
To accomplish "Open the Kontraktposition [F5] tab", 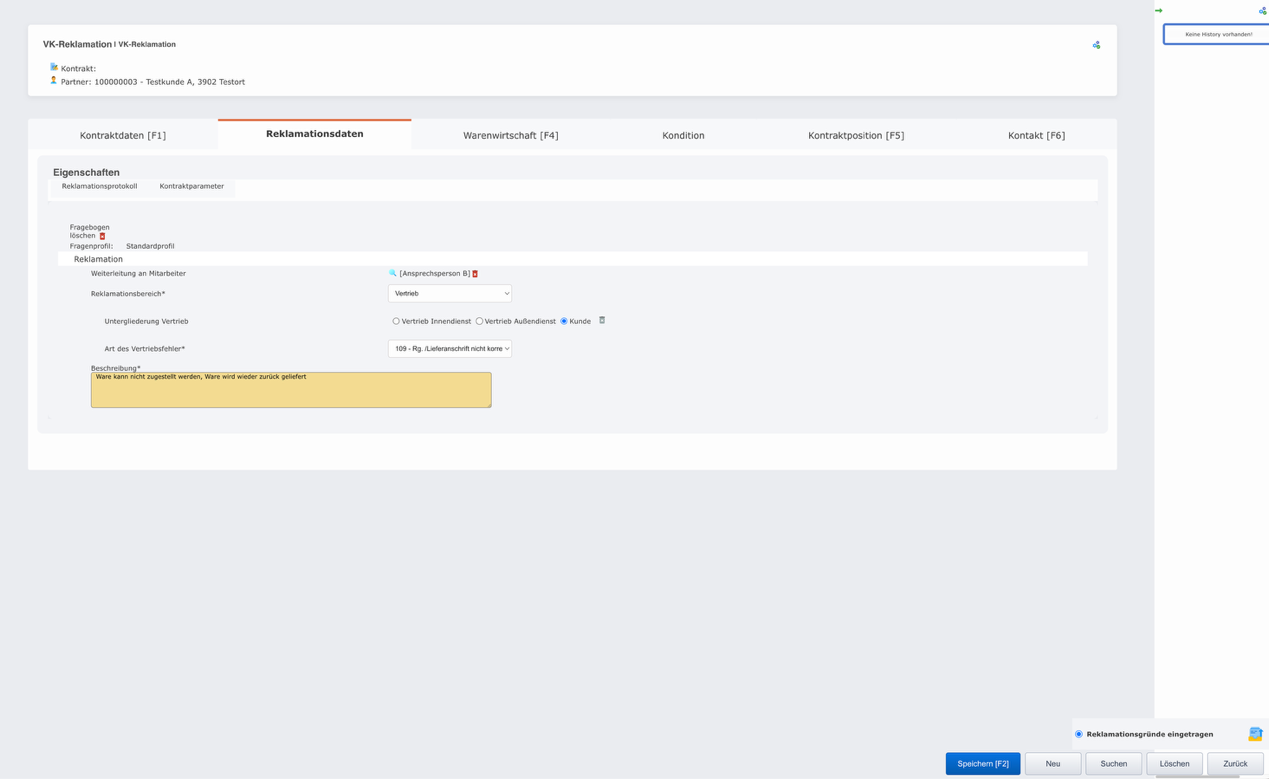I will (x=856, y=135).
